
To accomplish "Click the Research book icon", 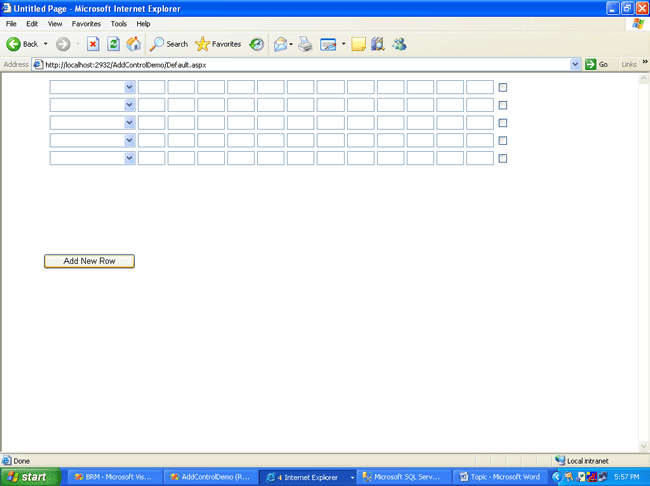I will [378, 44].
